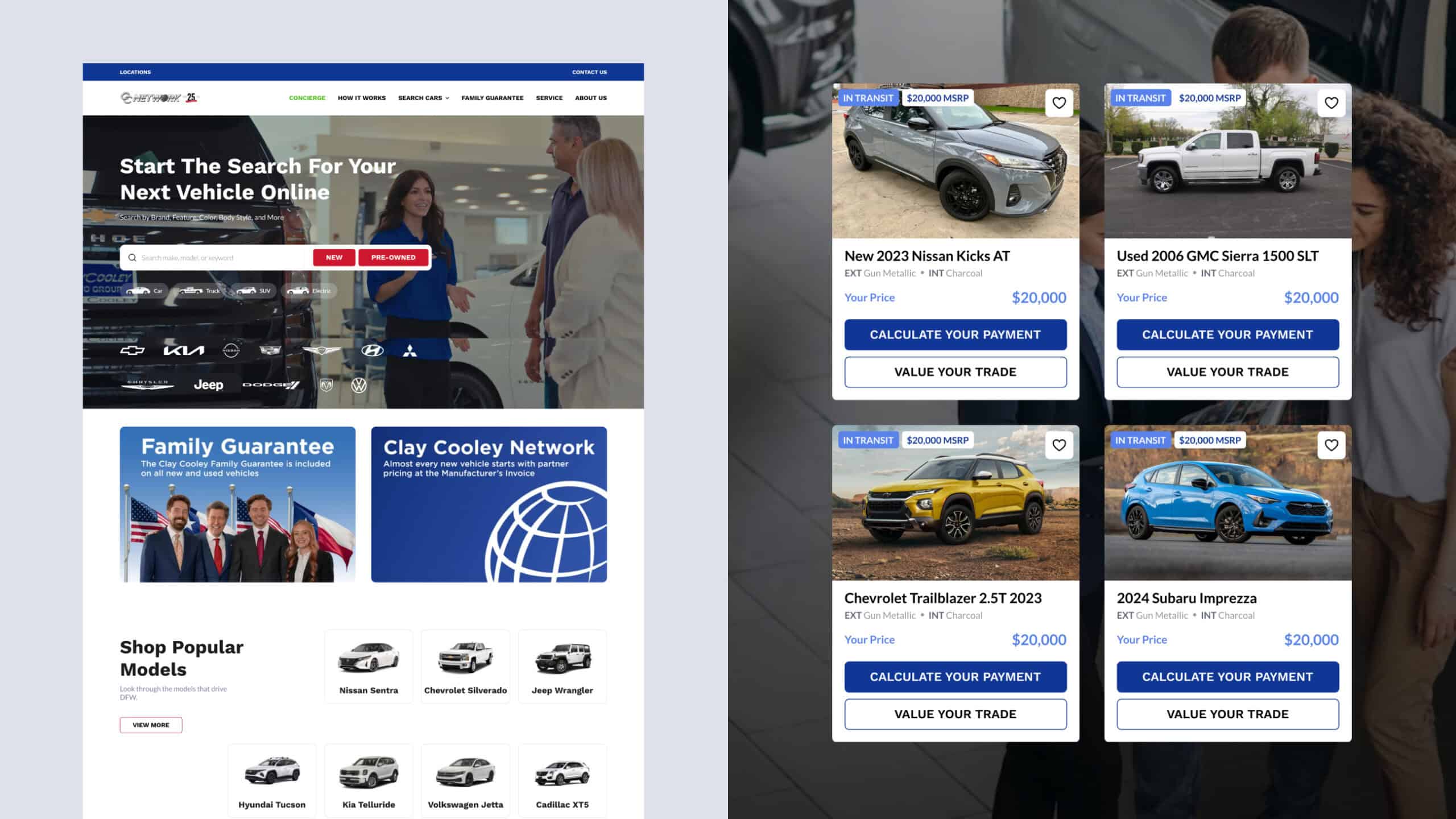Go to How It Works page
Viewport: 1456px width, 819px height.
click(362, 98)
